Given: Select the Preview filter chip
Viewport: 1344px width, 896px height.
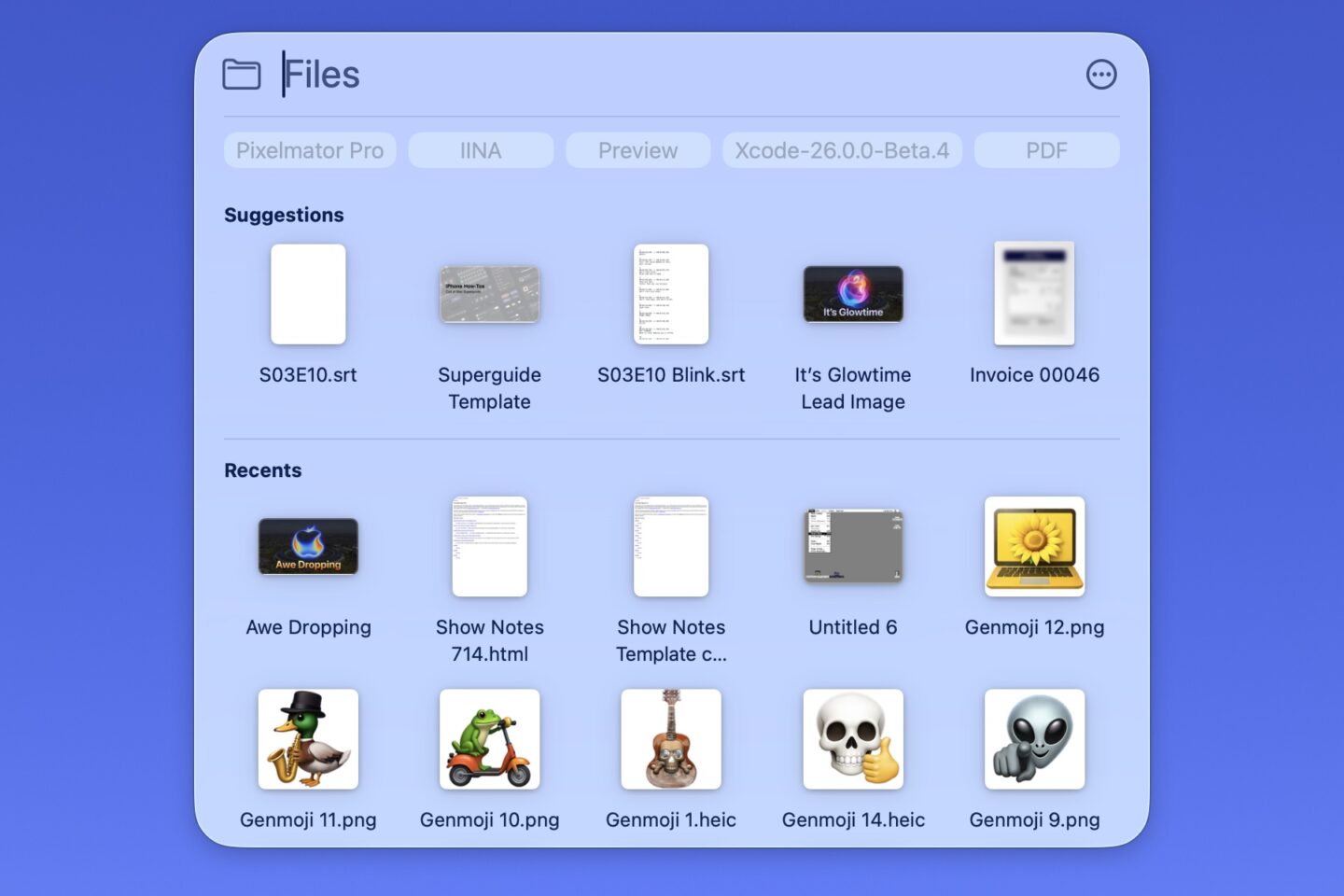Looking at the screenshot, I should [637, 149].
